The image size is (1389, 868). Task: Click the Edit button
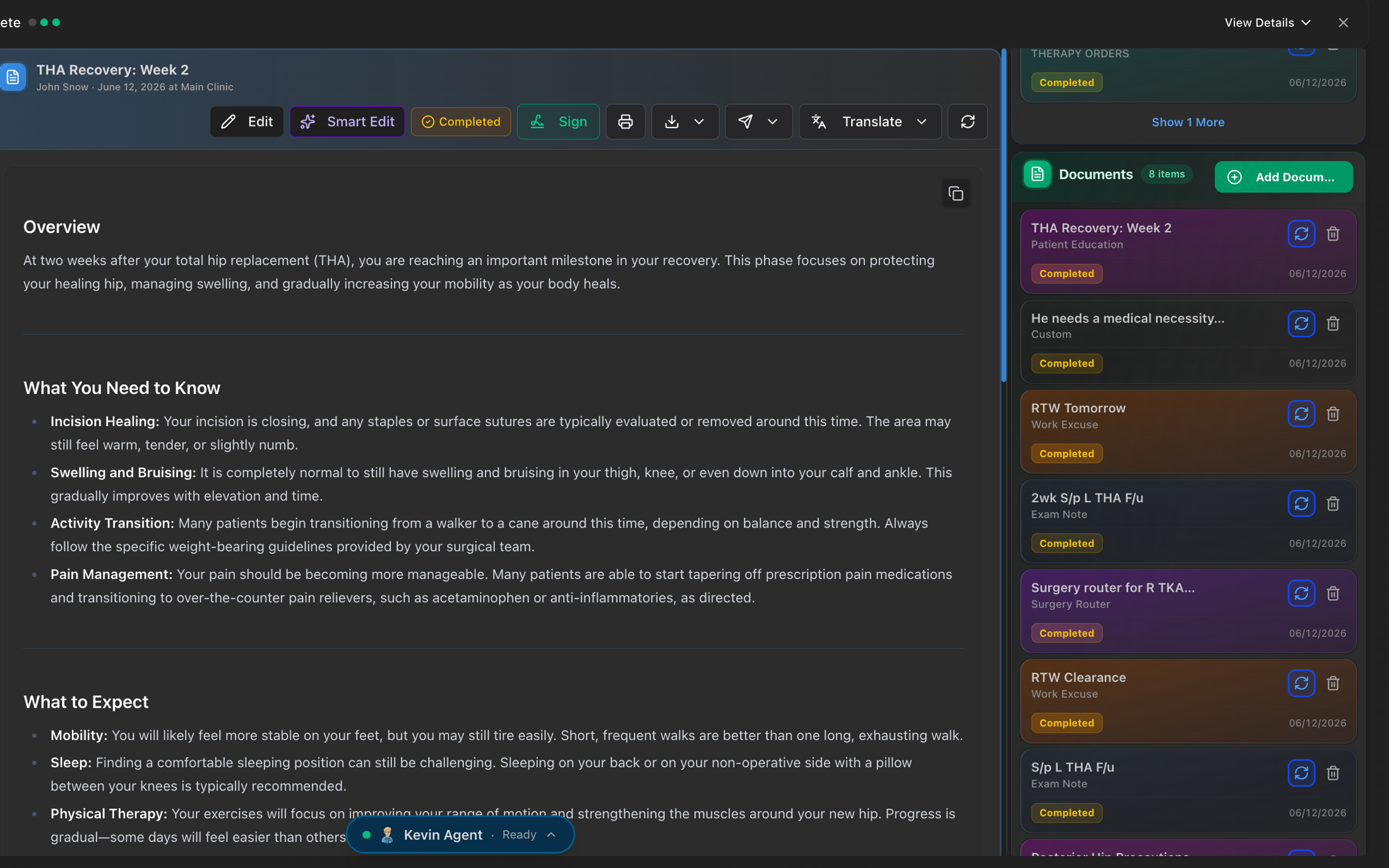246,121
